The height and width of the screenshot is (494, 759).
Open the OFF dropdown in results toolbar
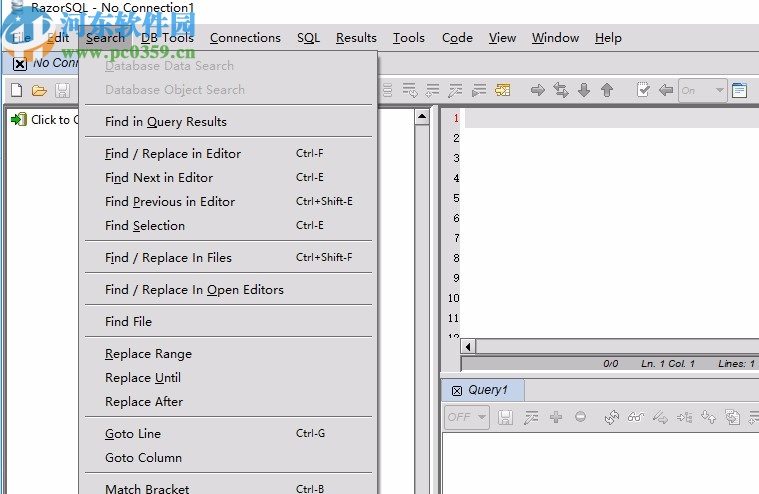tap(467, 417)
